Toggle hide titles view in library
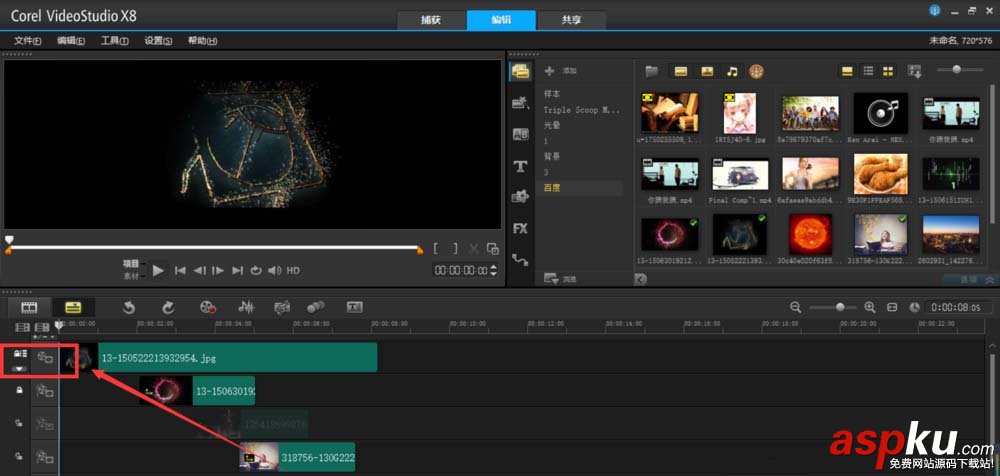The height and width of the screenshot is (476, 1000). pyautogui.click(x=847, y=71)
